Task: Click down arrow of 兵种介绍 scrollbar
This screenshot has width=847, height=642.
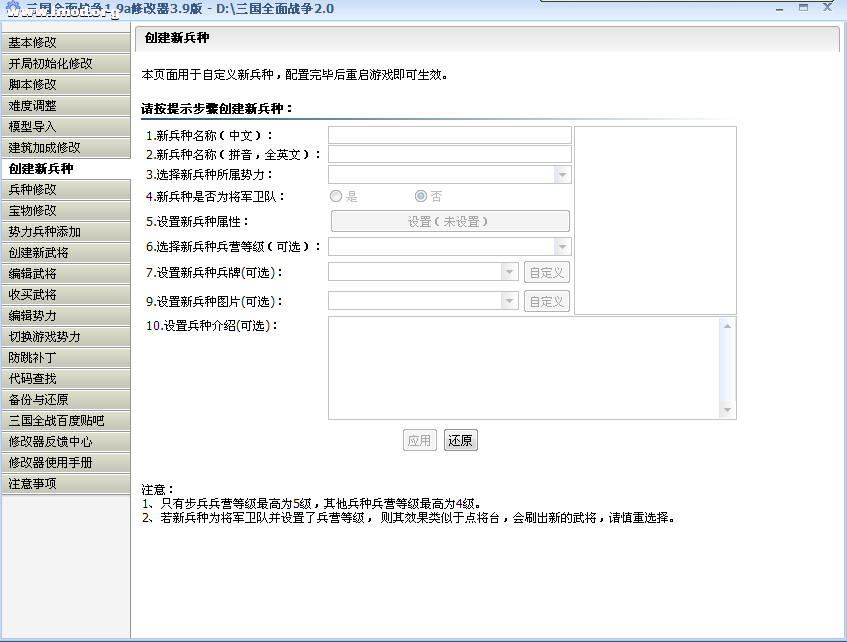Action: (729, 411)
